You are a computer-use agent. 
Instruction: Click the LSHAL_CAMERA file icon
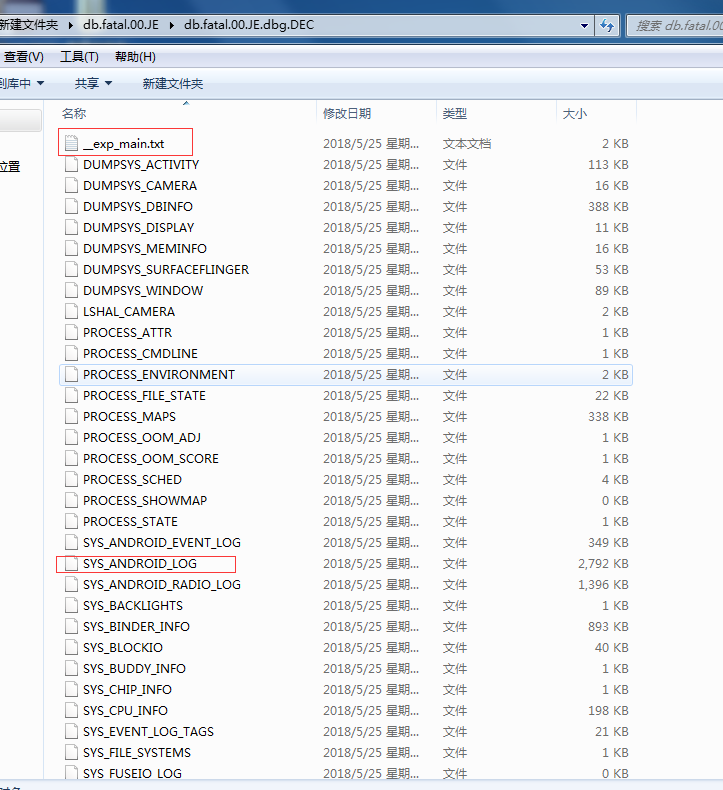point(72,312)
